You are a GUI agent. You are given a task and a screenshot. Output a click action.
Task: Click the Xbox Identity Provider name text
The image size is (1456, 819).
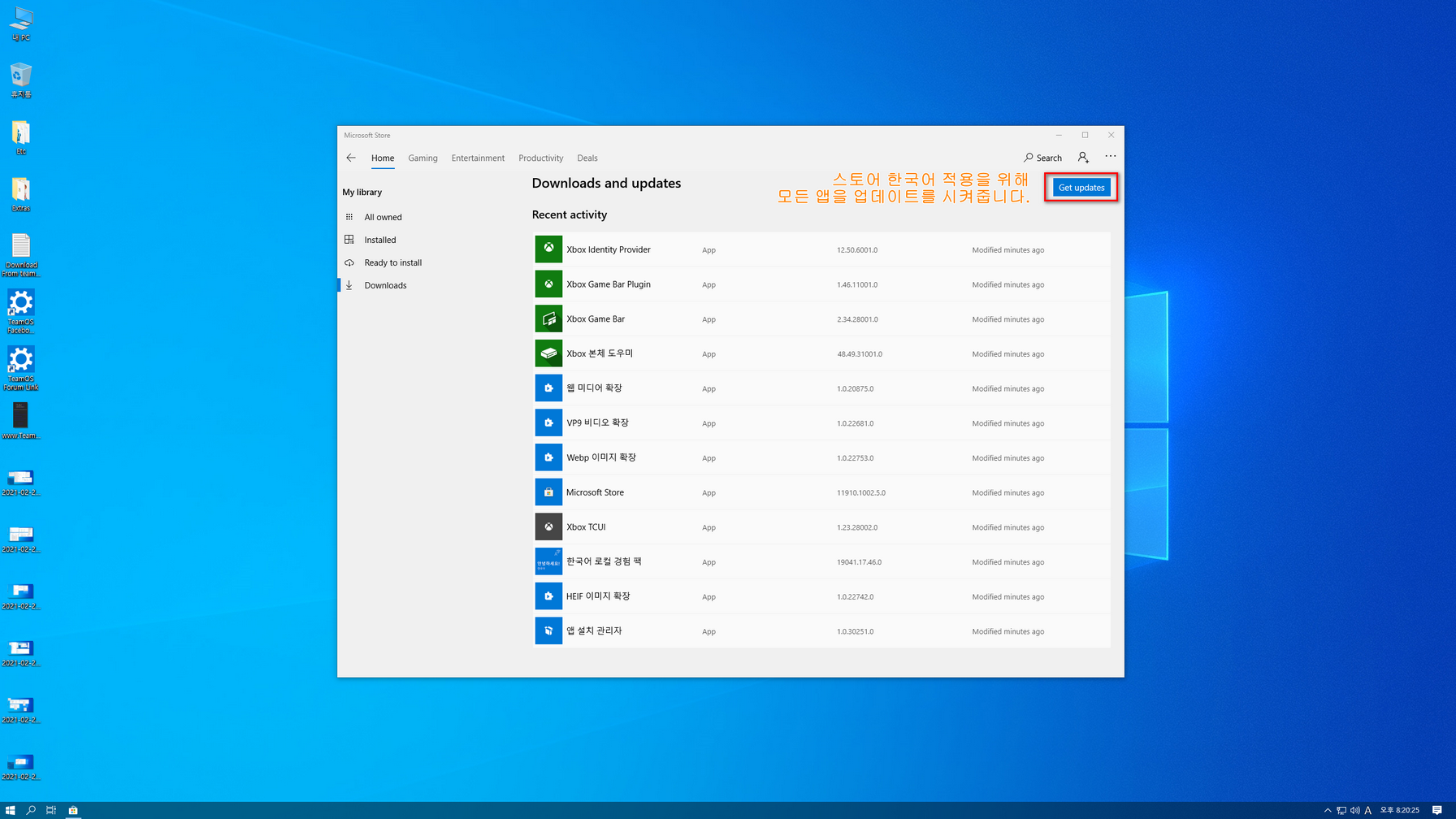pyautogui.click(x=609, y=249)
